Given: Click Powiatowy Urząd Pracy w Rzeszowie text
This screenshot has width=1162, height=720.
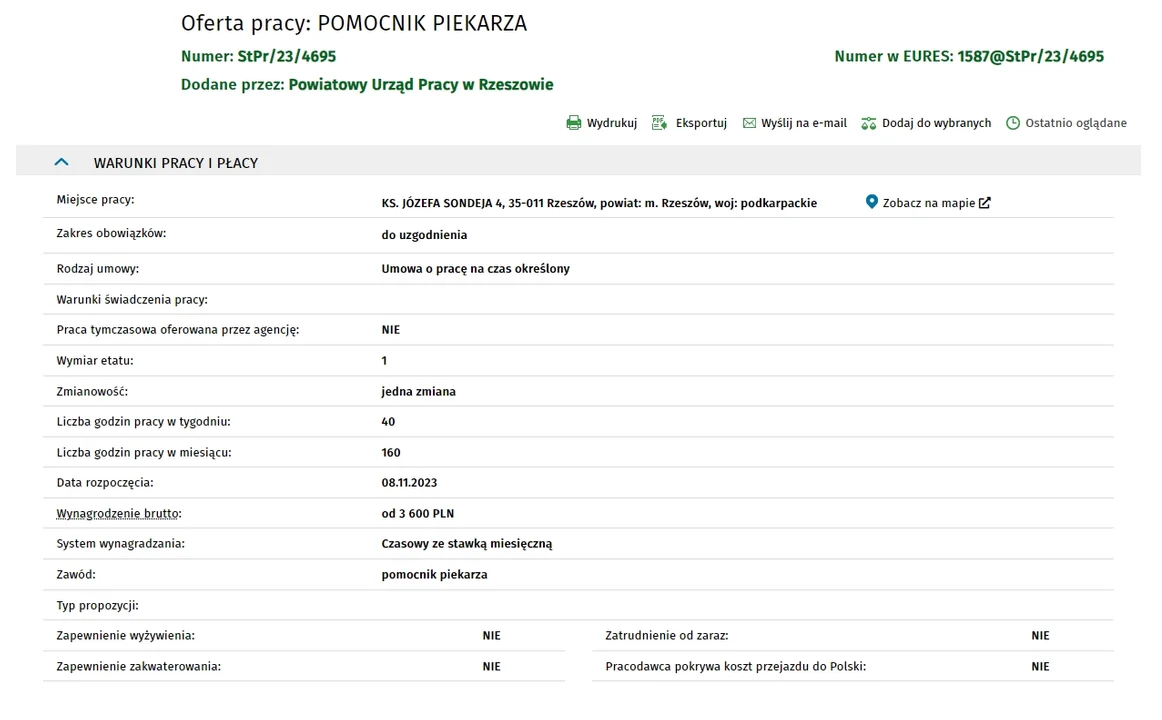Looking at the screenshot, I should click(x=421, y=84).
